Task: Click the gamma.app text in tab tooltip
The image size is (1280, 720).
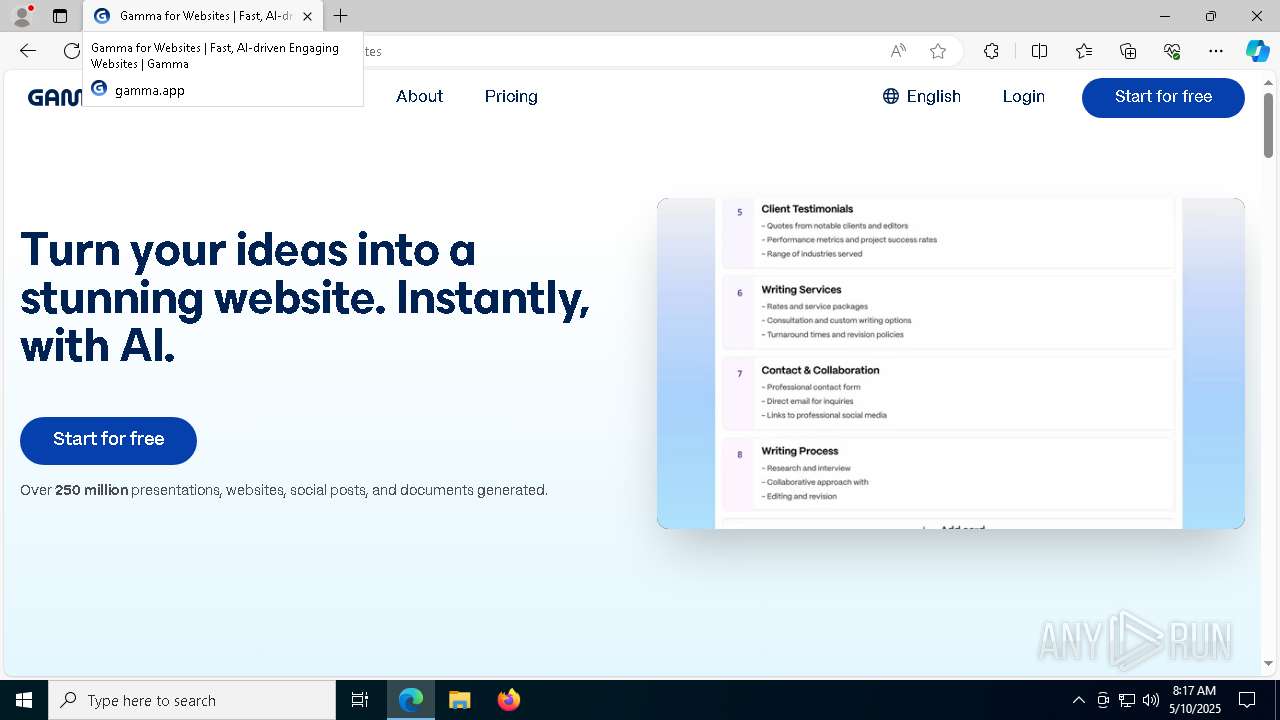Action: coord(150,90)
